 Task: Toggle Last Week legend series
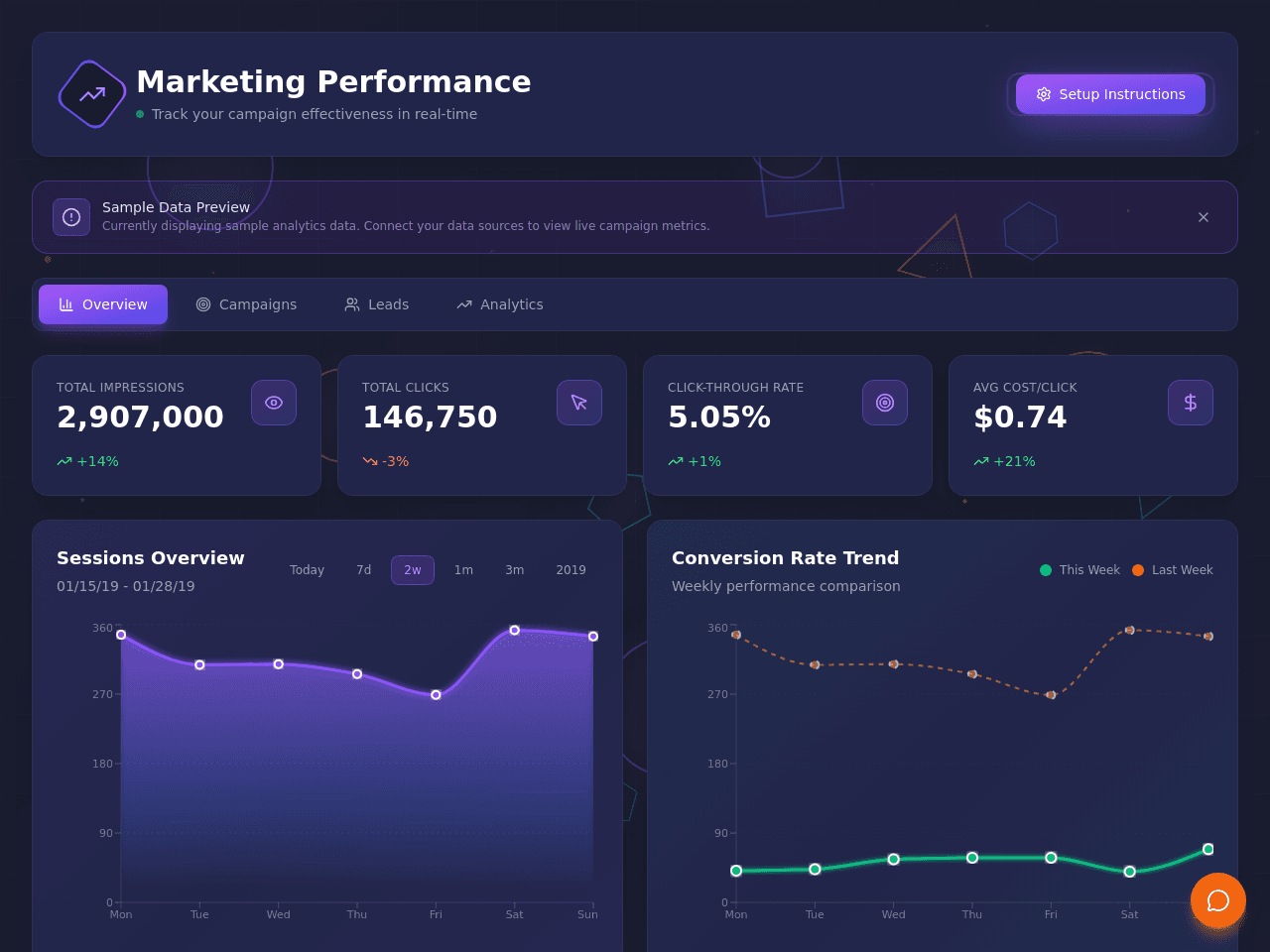click(x=1173, y=570)
